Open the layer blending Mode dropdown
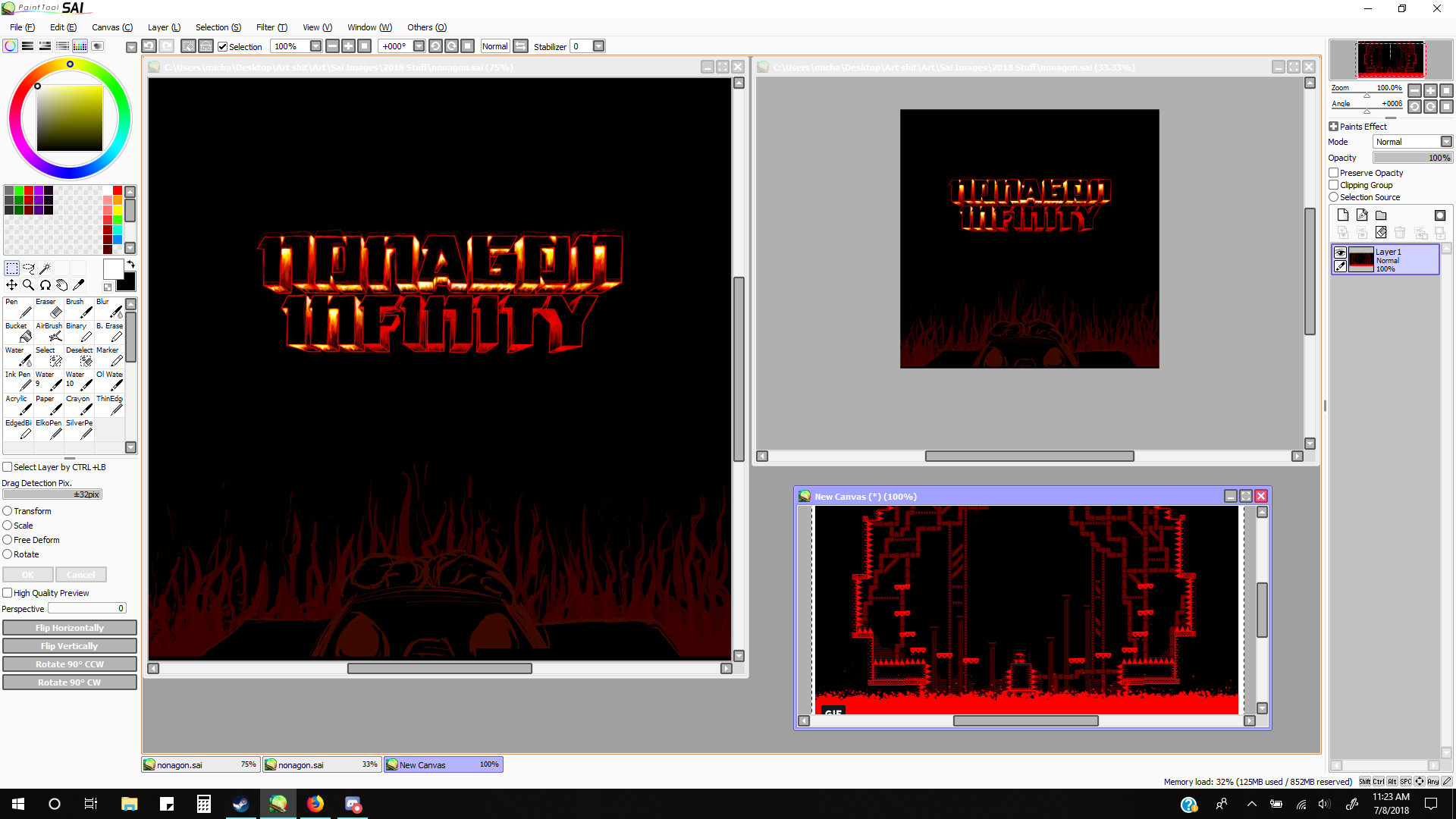 point(1446,142)
